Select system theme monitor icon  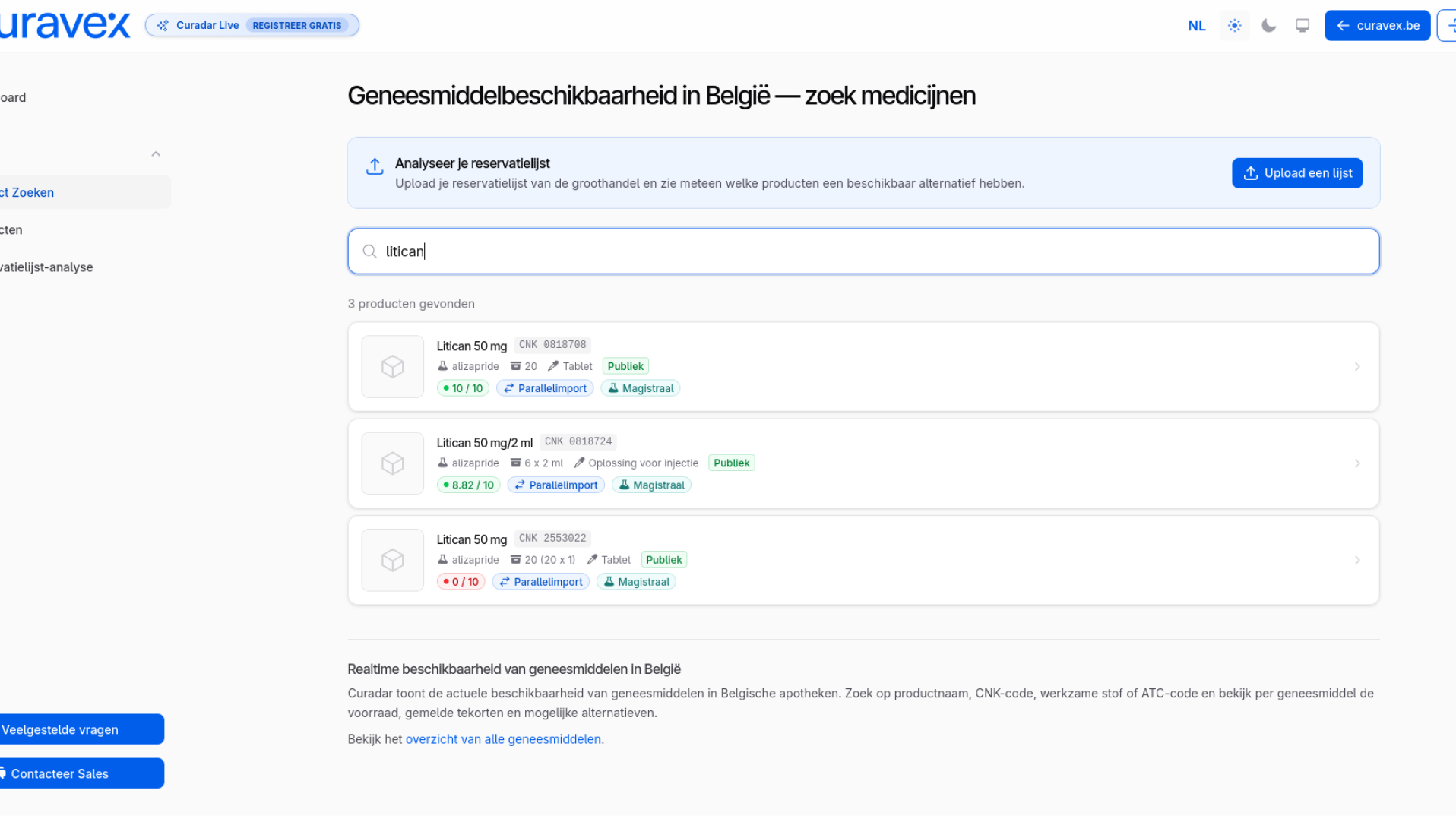point(1302,25)
